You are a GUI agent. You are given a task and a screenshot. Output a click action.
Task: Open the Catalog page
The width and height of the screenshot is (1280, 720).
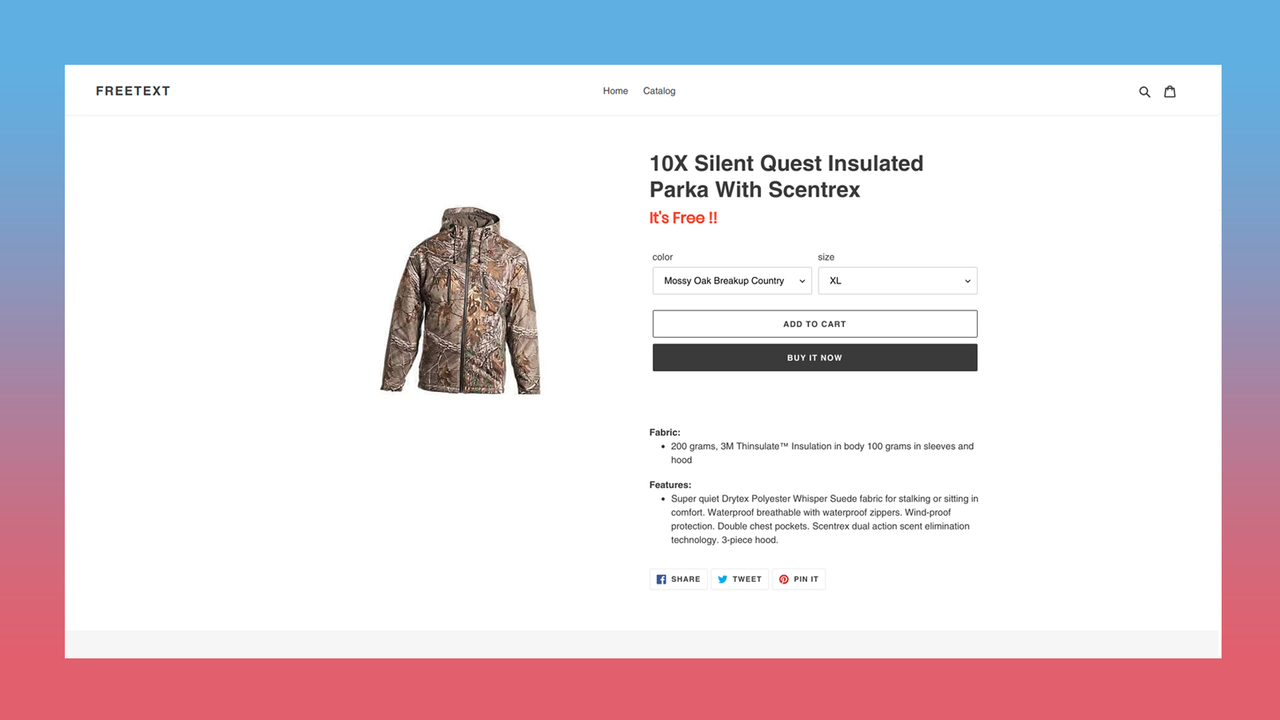click(x=658, y=91)
